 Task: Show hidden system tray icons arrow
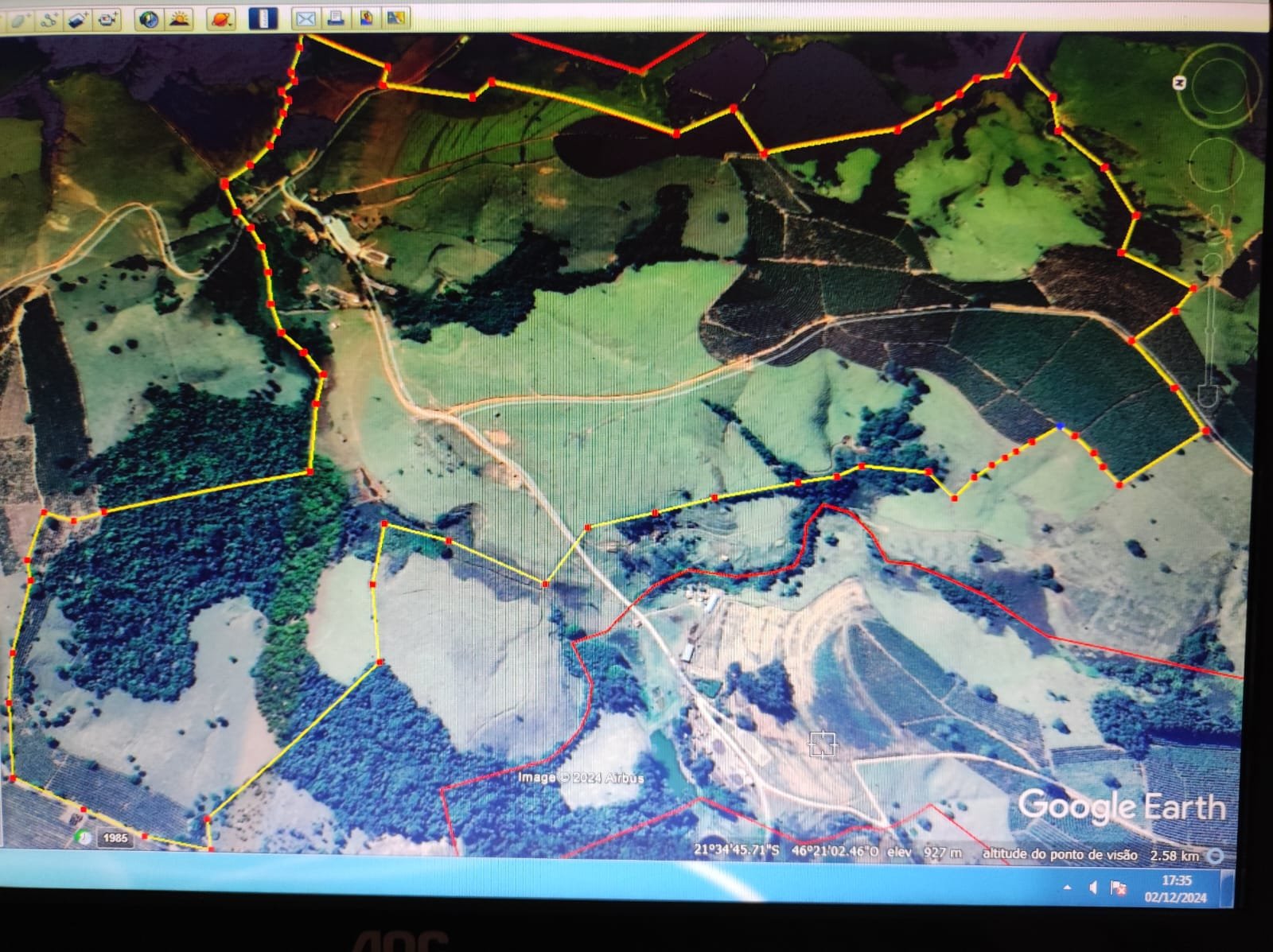coord(1068,888)
